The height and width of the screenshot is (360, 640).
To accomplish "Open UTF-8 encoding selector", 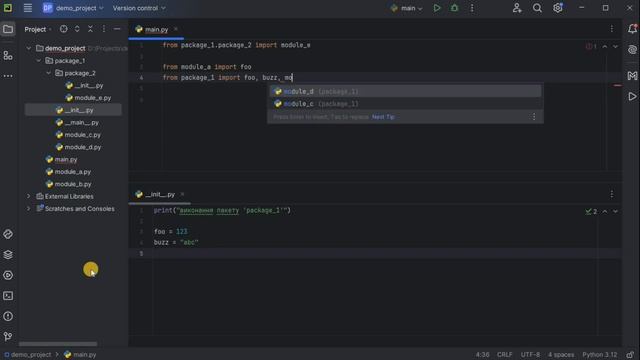I will coord(530,355).
